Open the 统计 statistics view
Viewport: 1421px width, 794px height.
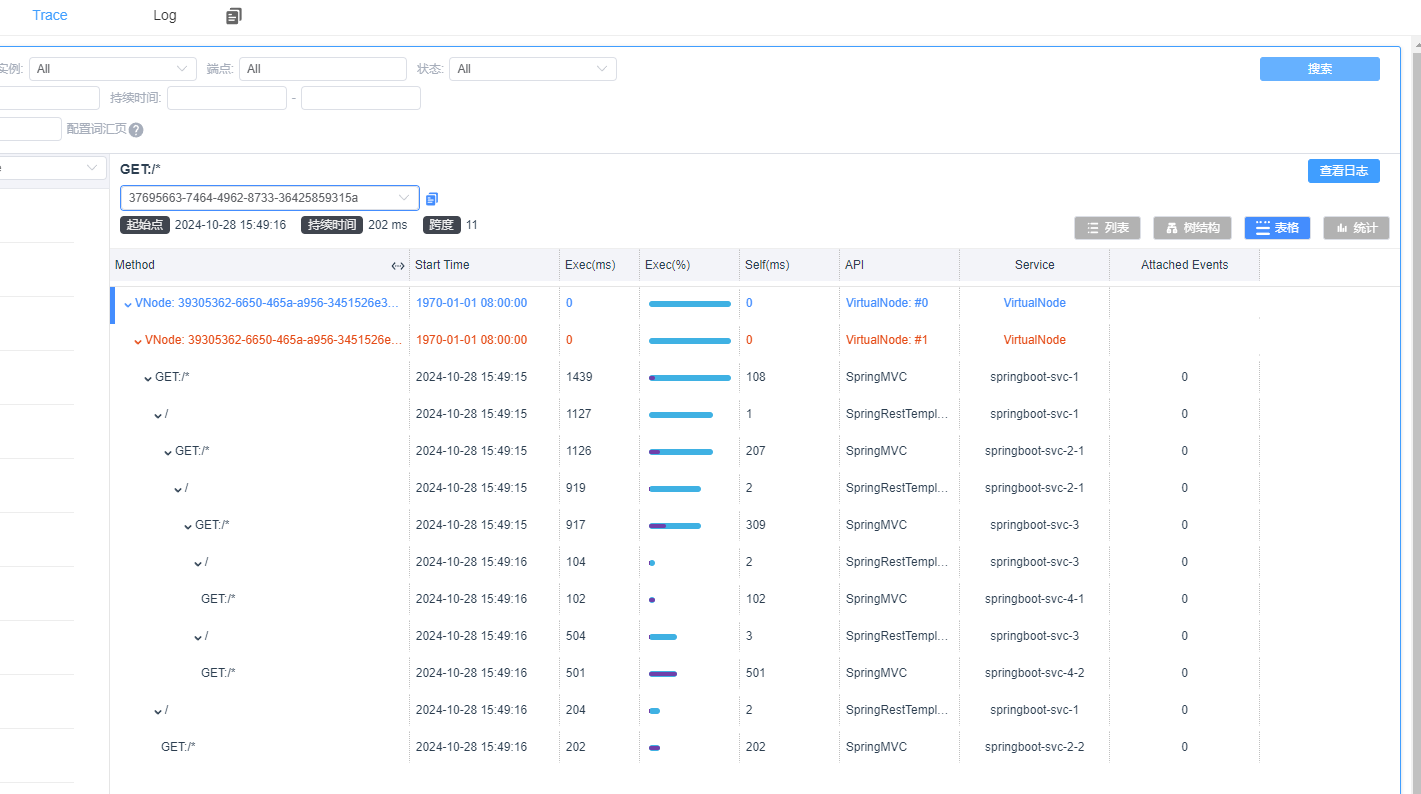[x=1356, y=228]
